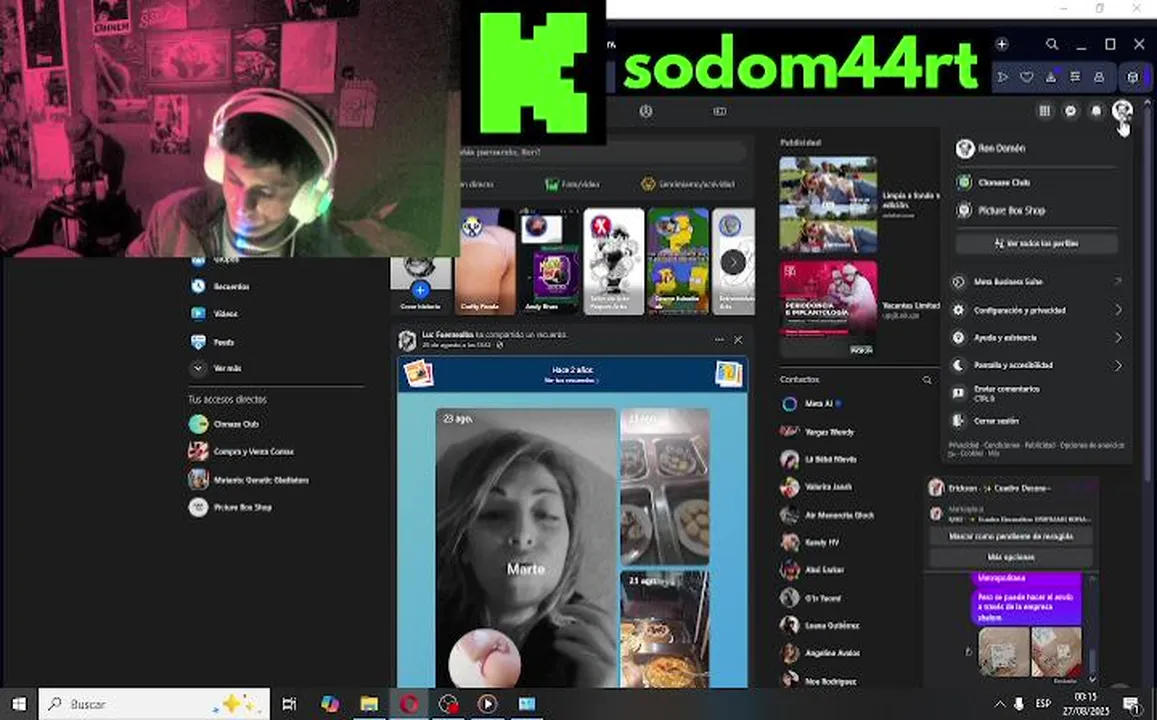
Task: Click the browser new tab plus icon
Action: click(x=1001, y=44)
